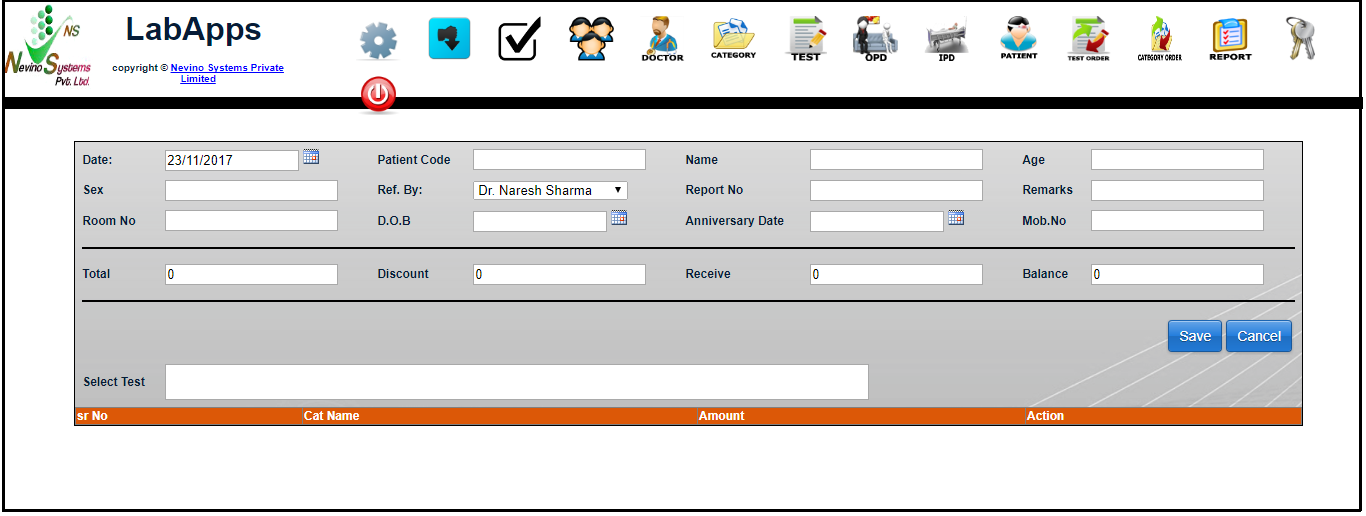Click the Save button
This screenshot has height=516, width=1366.
pos(1194,336)
